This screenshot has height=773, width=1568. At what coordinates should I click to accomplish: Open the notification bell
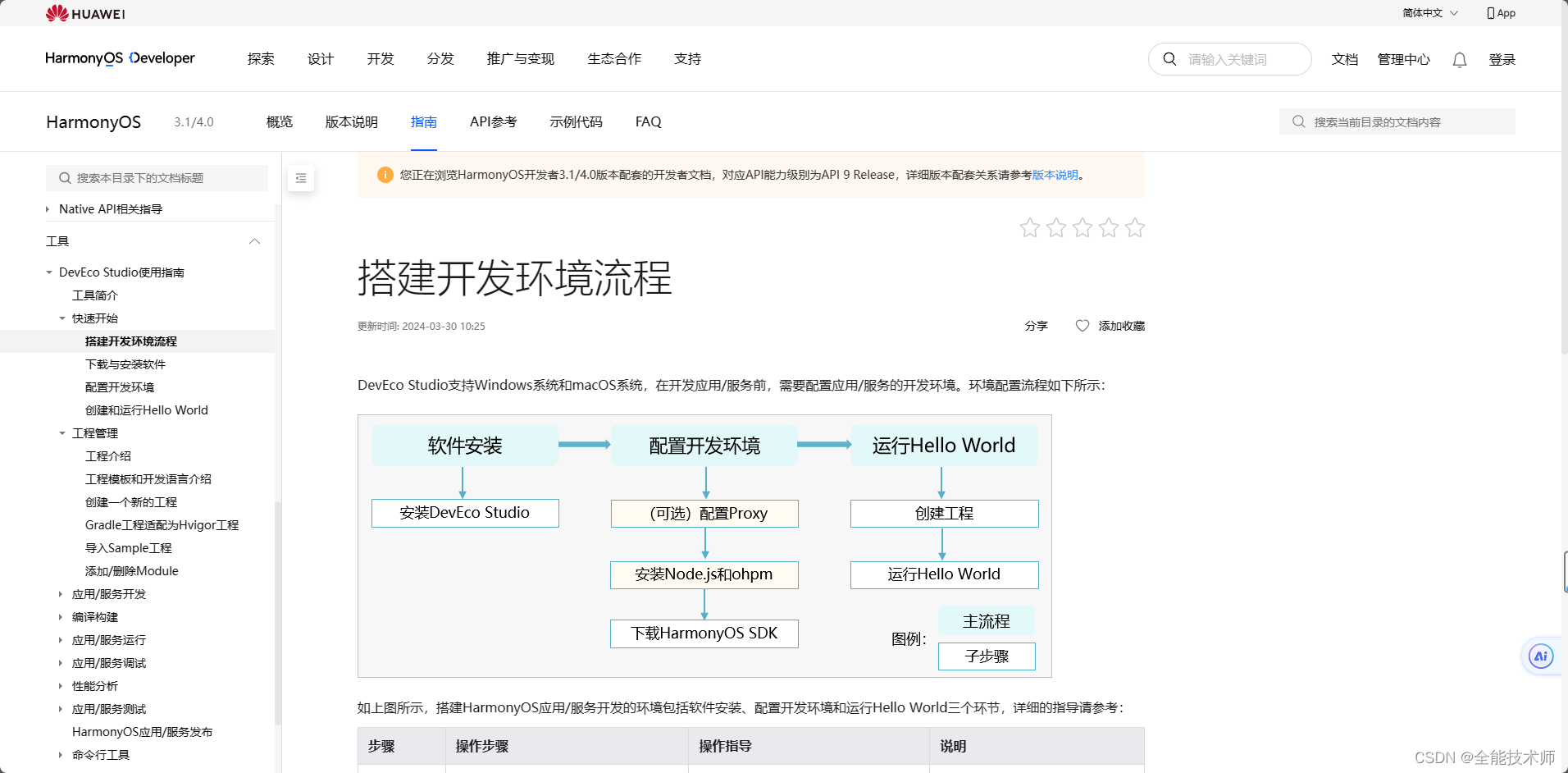point(1460,60)
